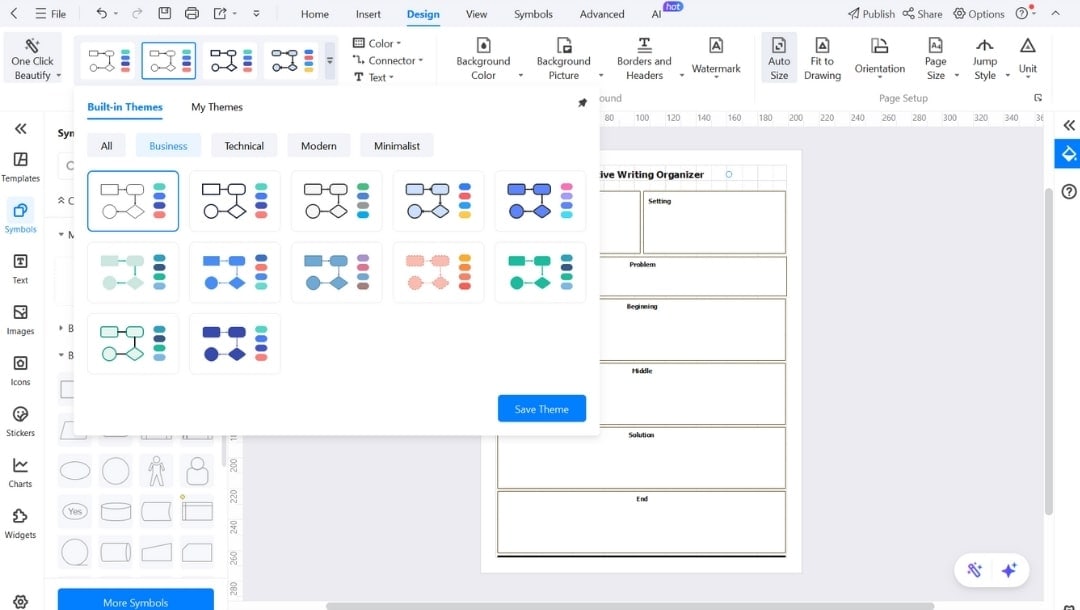Click the Page Size icon
This screenshot has height=610, width=1080.
pyautogui.click(x=935, y=45)
